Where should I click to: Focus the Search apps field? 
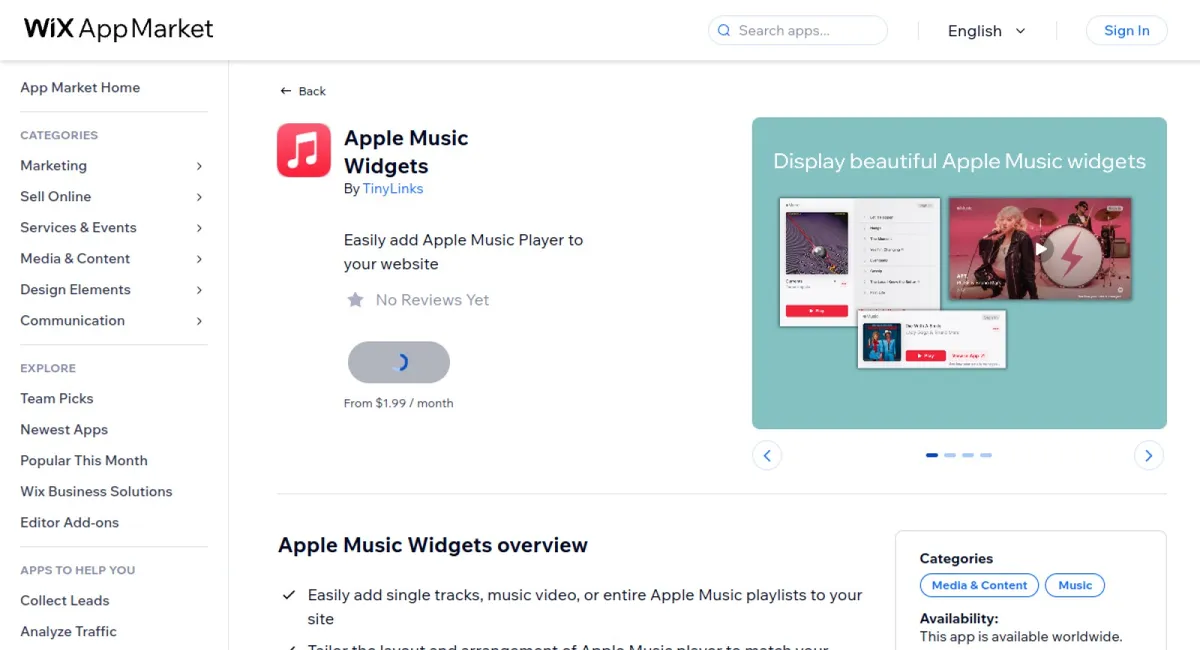coord(798,31)
